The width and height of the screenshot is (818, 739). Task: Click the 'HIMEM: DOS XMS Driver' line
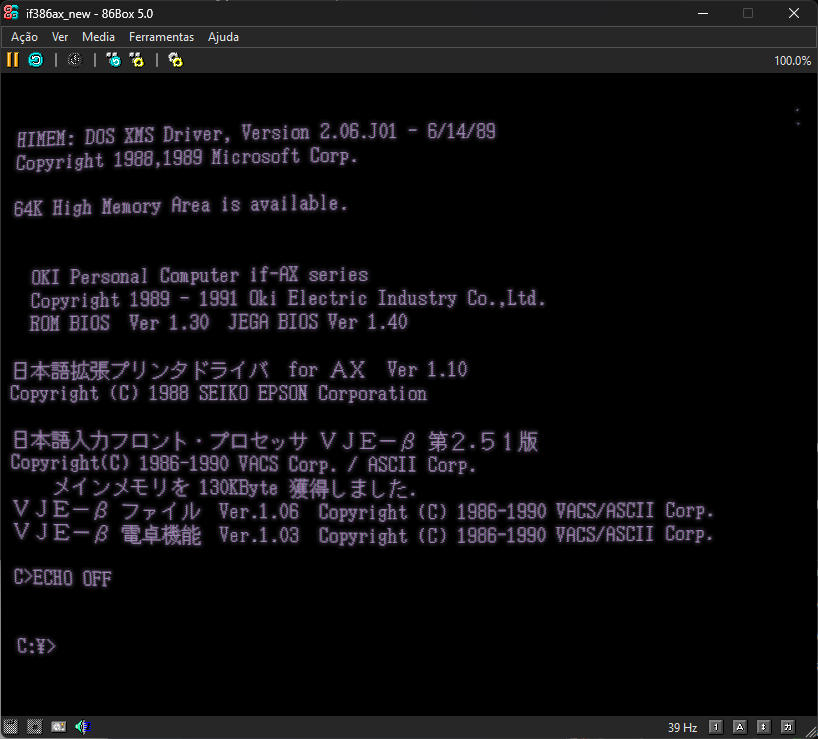click(256, 135)
